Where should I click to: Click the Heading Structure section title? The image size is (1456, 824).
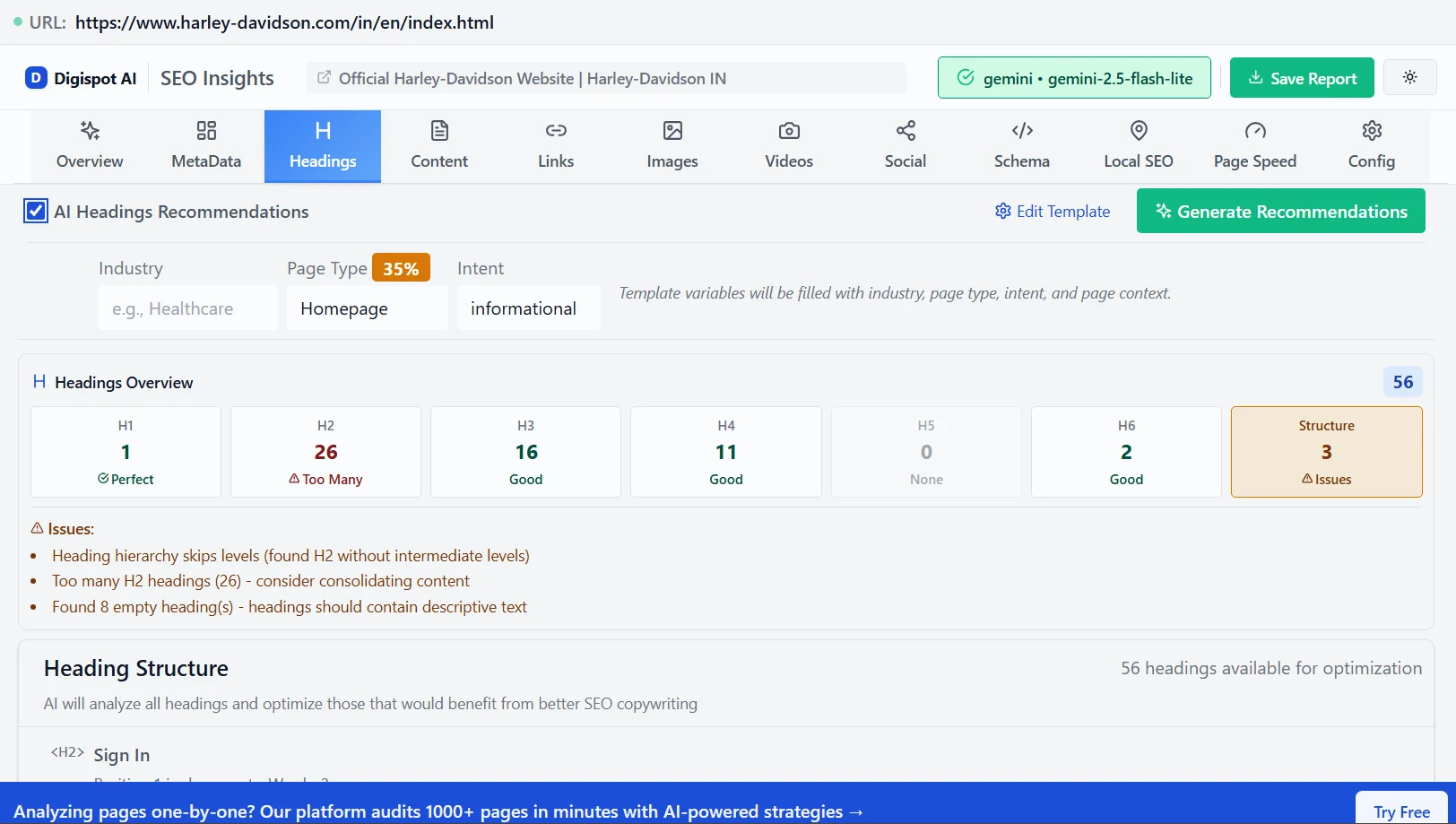click(x=136, y=668)
